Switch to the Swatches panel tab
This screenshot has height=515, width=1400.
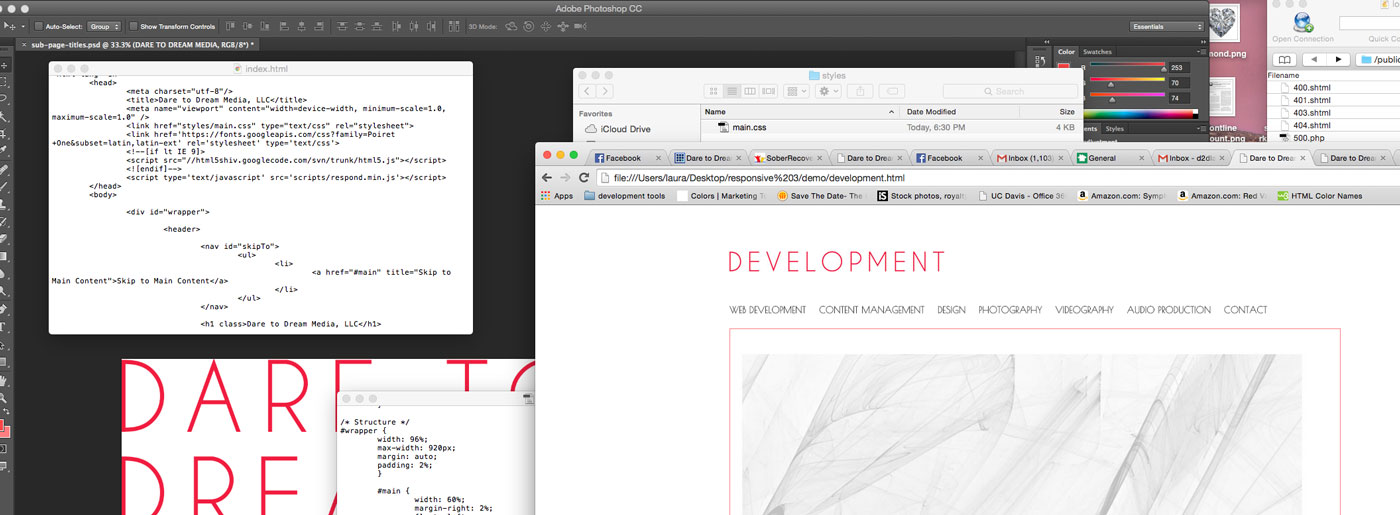(1097, 52)
